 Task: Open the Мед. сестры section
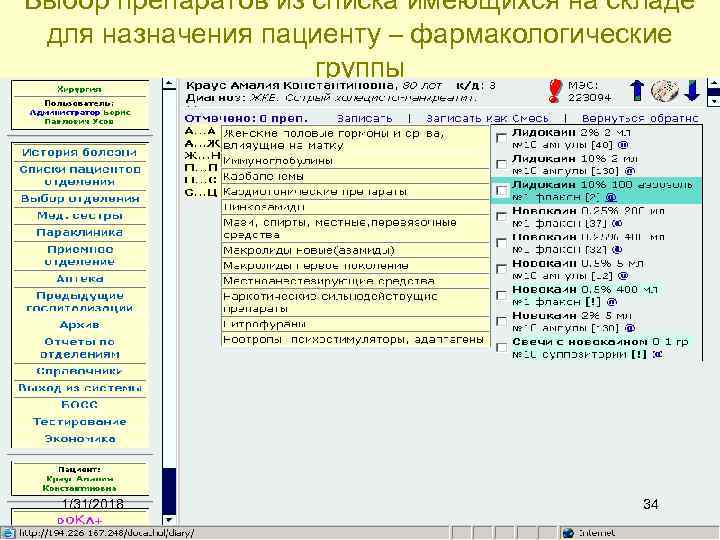(x=79, y=215)
